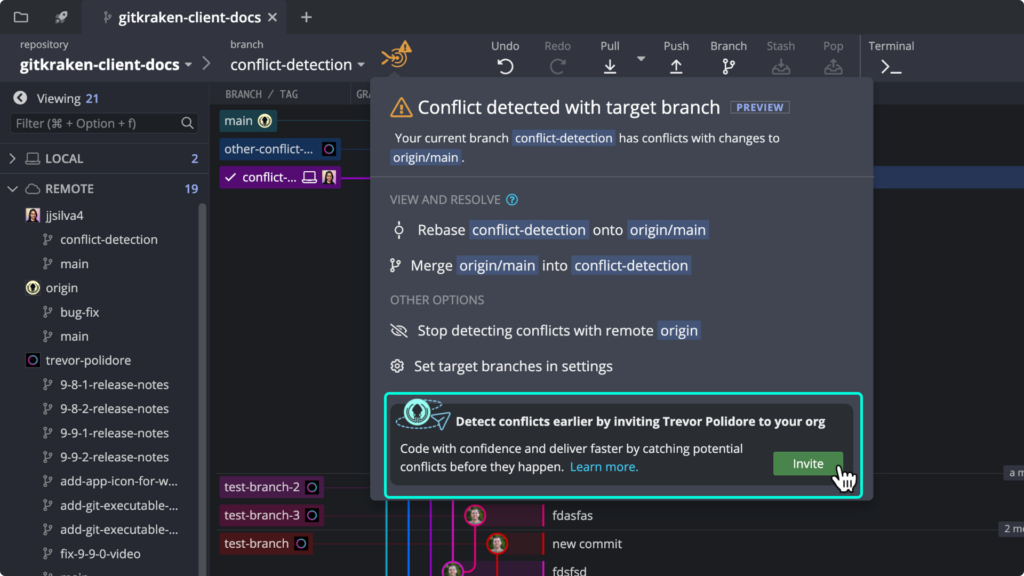The height and width of the screenshot is (576, 1024).
Task: Collapse the REMOTE section
Action: tap(13, 189)
